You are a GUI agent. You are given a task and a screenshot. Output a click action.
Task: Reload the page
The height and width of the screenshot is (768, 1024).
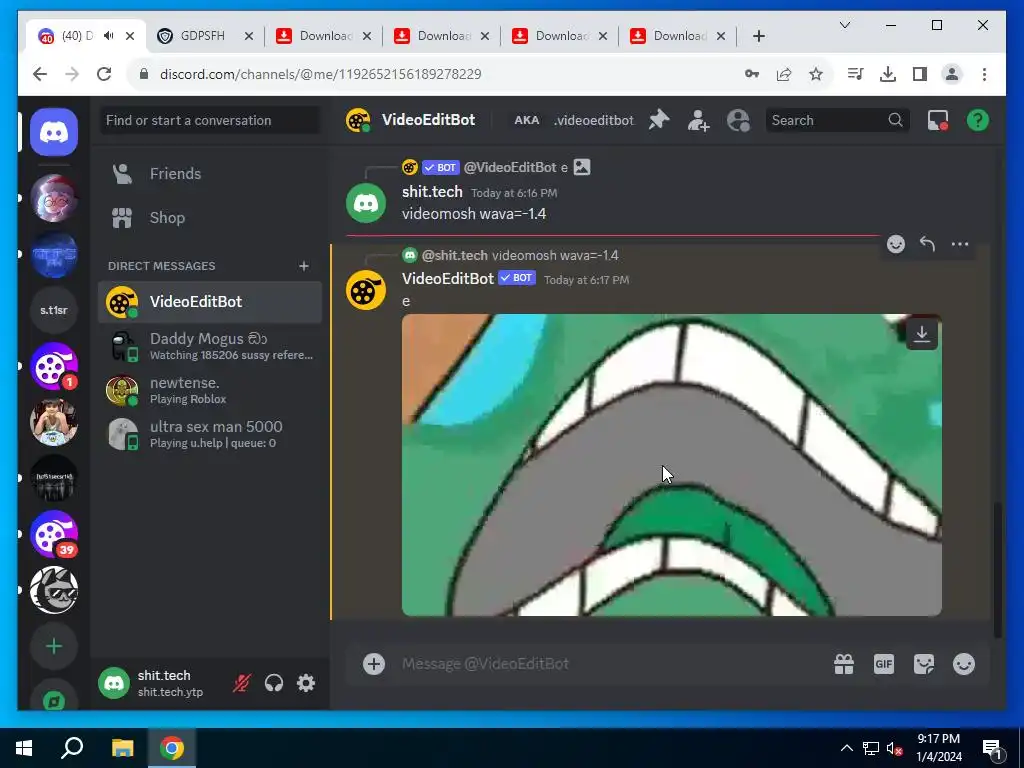(x=104, y=74)
